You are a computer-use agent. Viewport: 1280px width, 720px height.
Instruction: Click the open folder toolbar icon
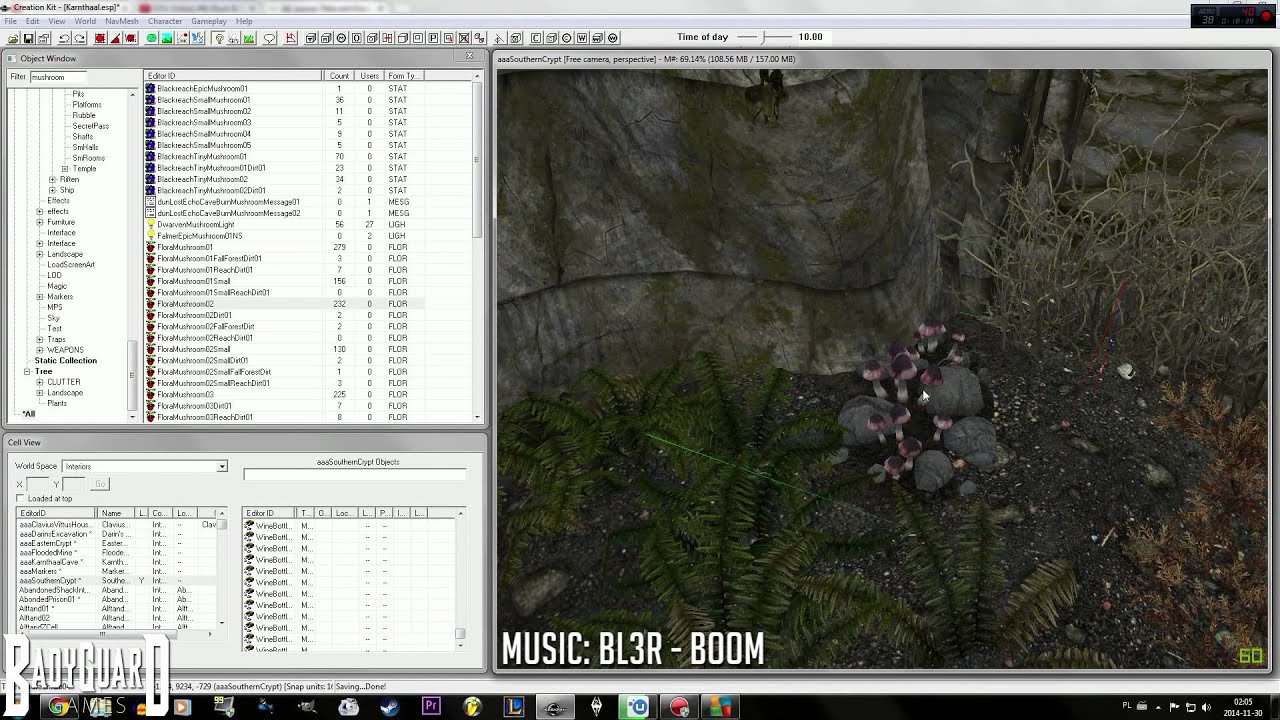(13, 38)
